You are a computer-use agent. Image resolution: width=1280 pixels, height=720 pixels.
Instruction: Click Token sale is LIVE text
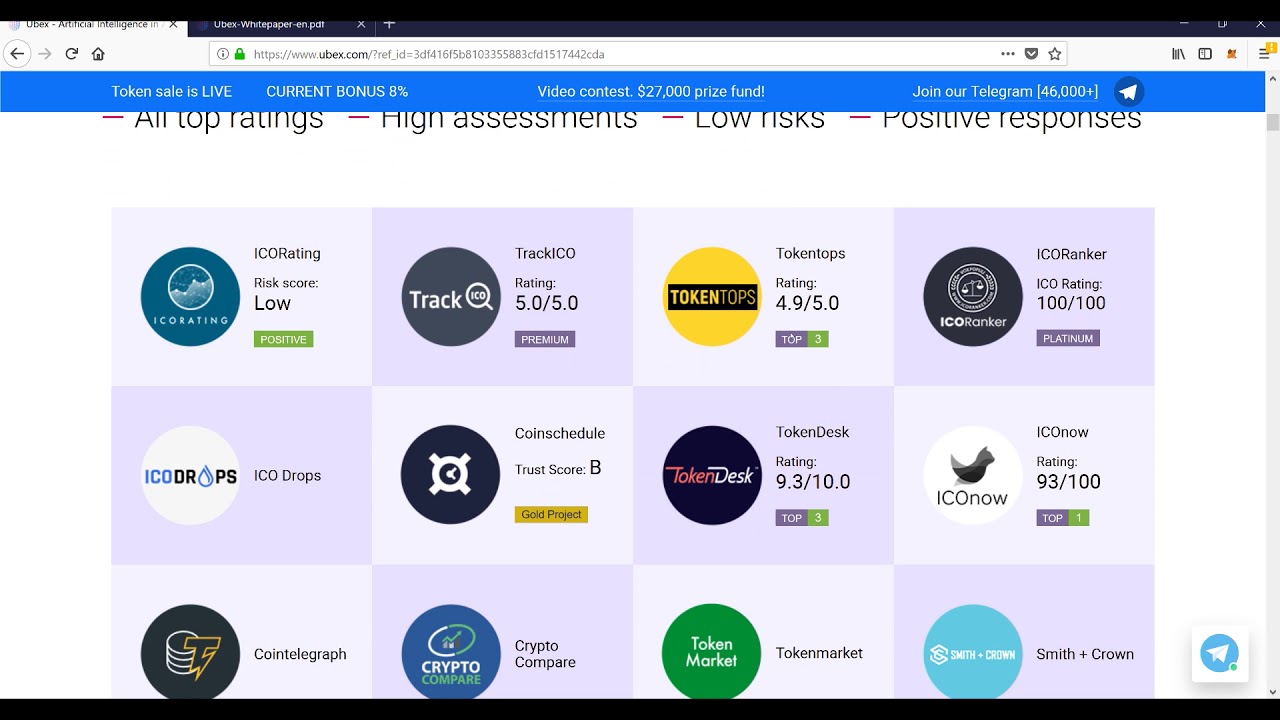[172, 92]
